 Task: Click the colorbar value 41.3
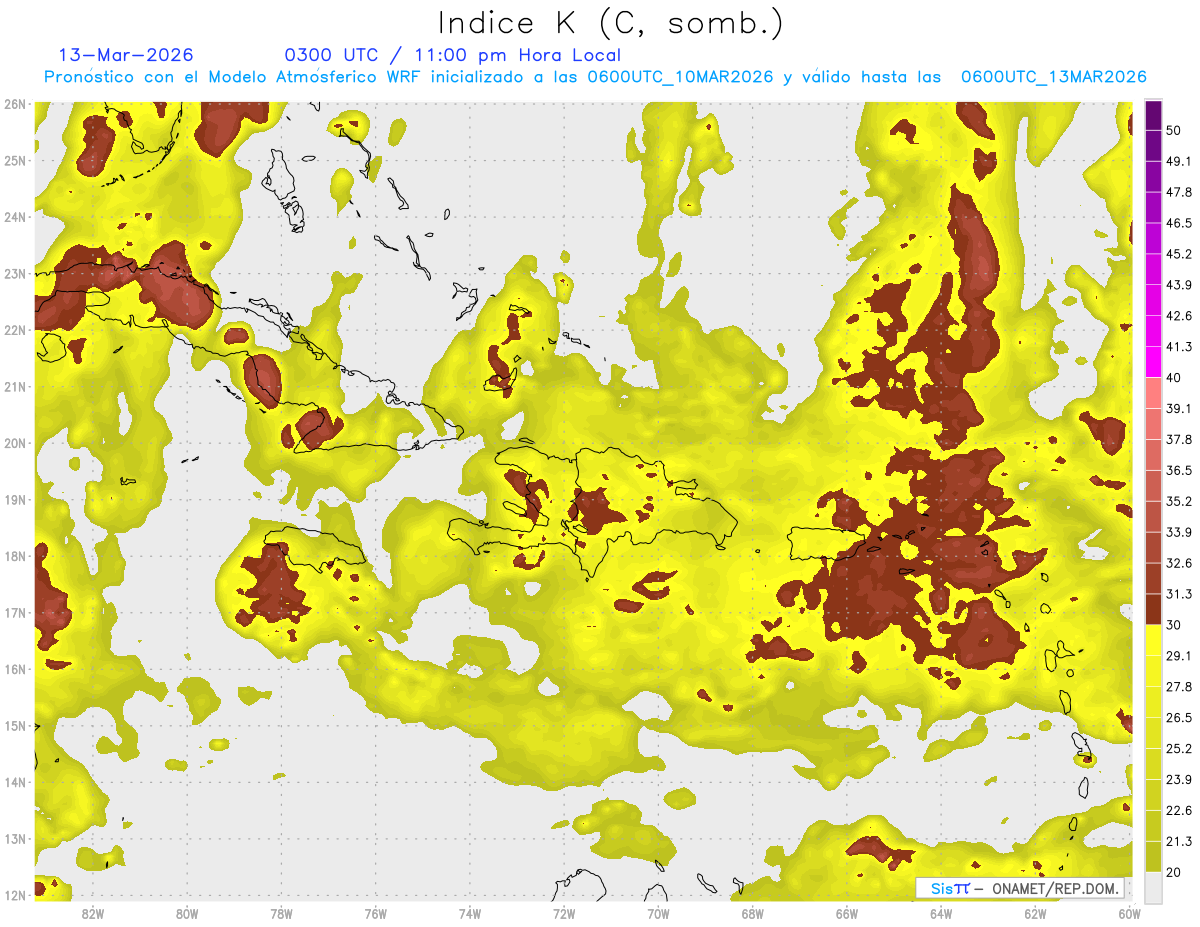[1178, 347]
